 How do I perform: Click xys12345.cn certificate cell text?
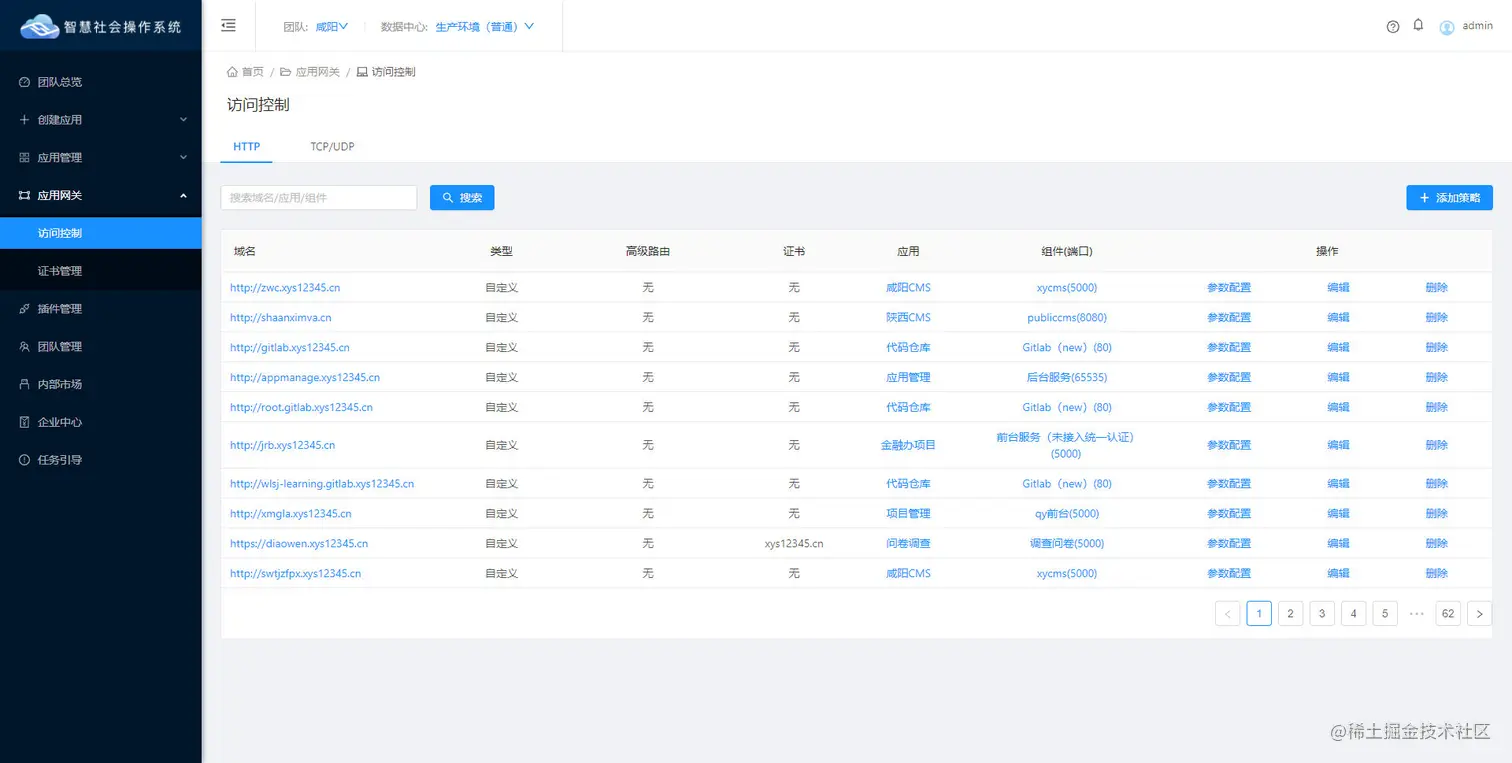coord(794,544)
